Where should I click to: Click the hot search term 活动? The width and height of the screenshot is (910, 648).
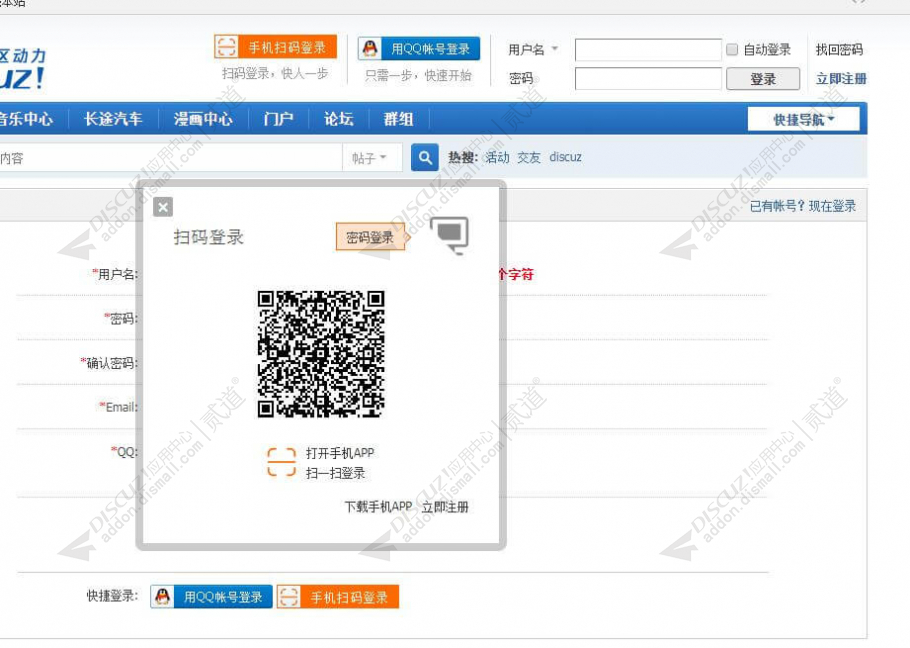click(497, 157)
